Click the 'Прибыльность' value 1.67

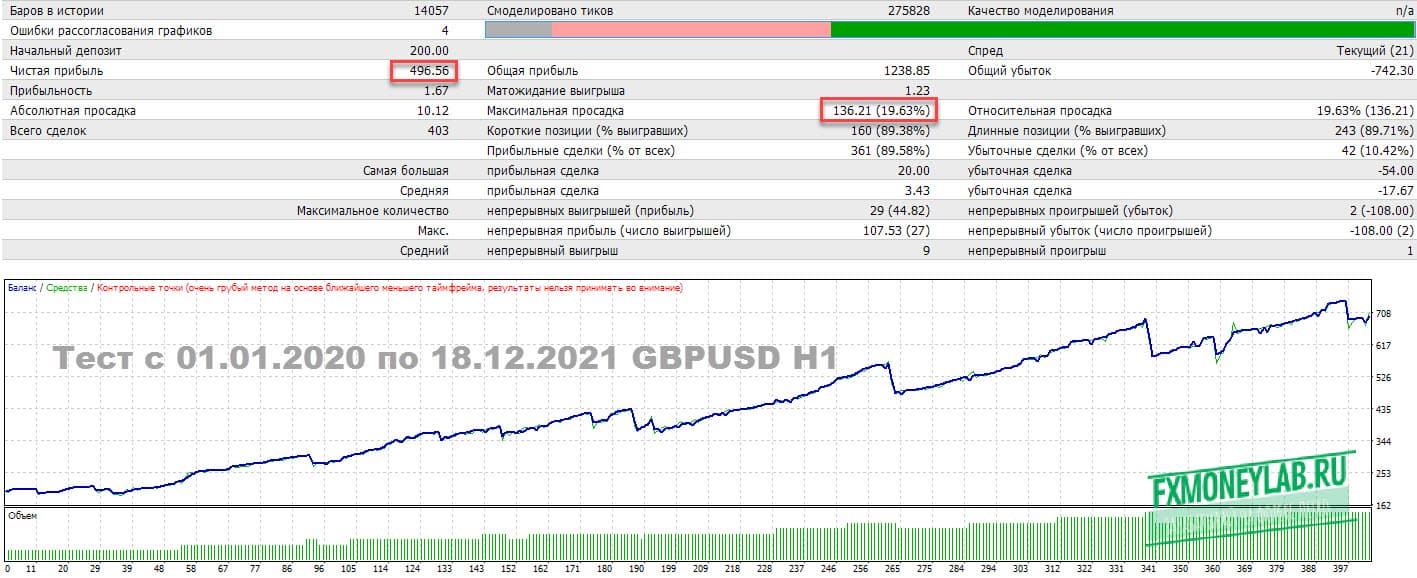pyautogui.click(x=437, y=91)
